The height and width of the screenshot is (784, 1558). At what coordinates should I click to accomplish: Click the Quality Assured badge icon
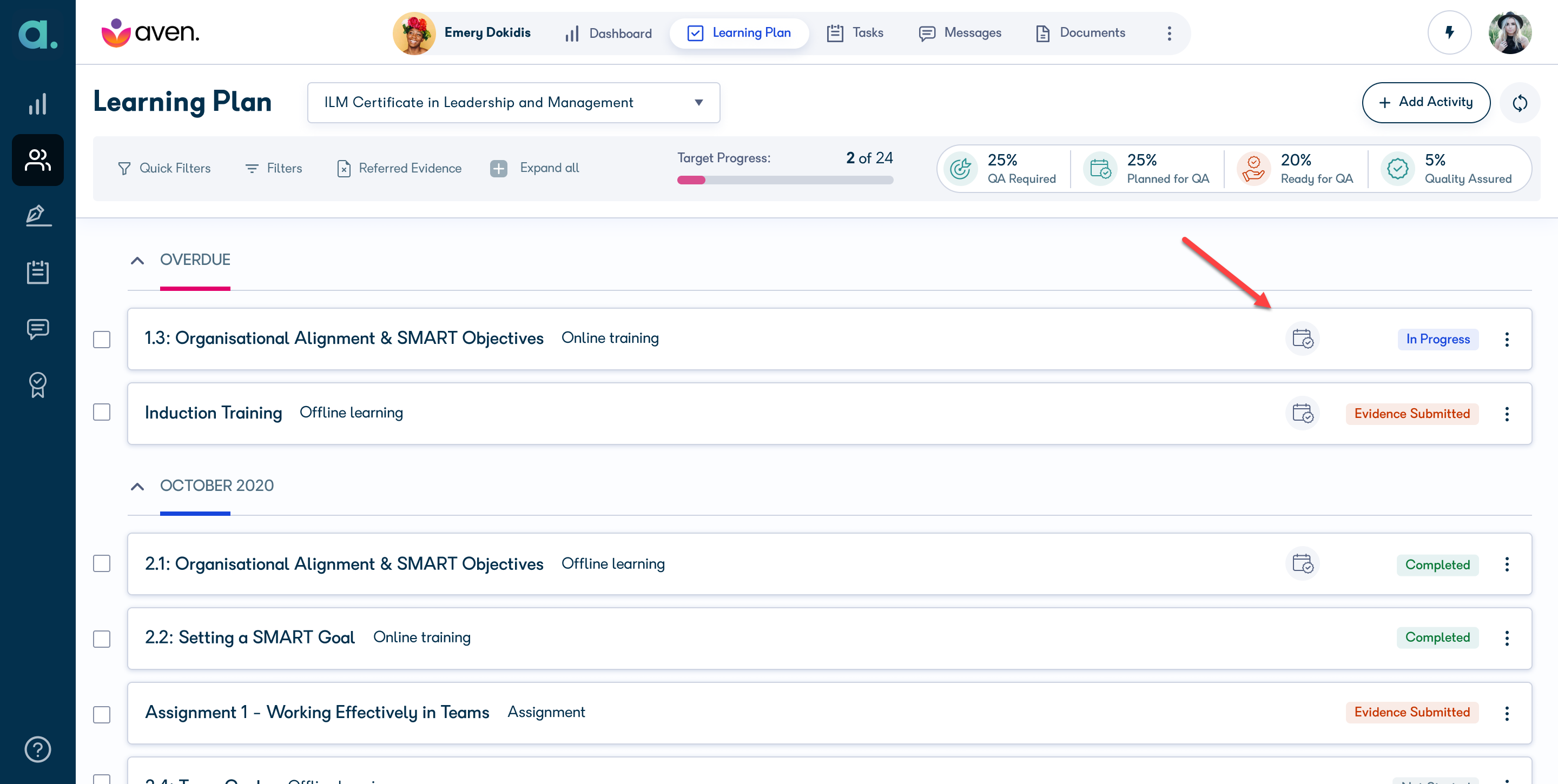point(1397,169)
